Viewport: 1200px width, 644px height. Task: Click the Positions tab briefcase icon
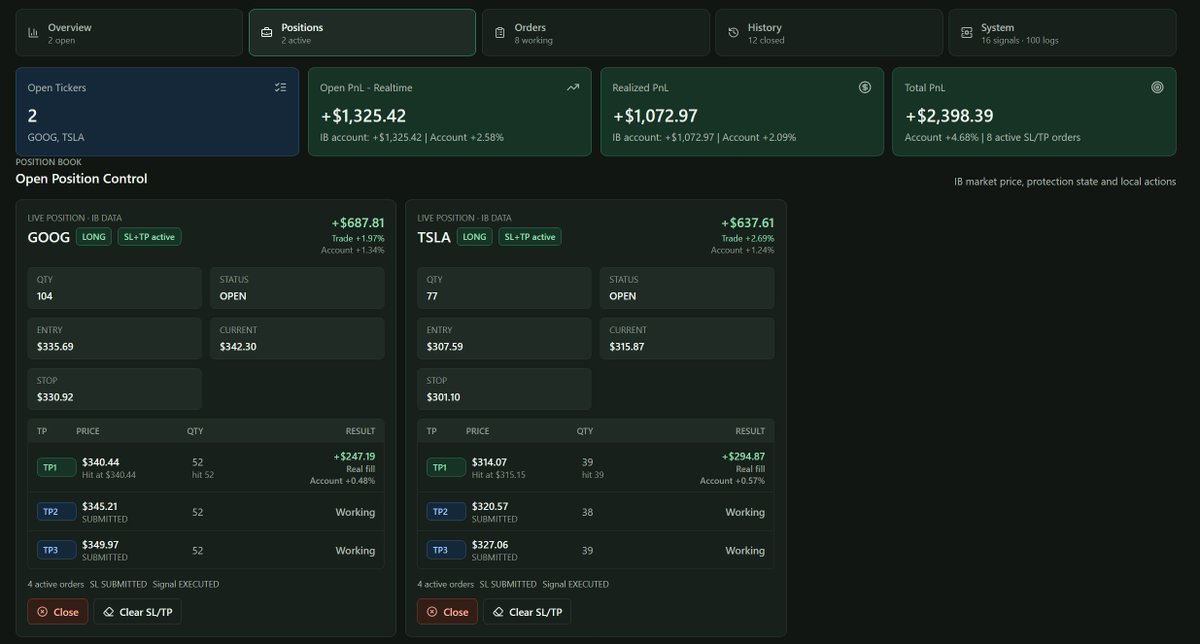coord(266,33)
